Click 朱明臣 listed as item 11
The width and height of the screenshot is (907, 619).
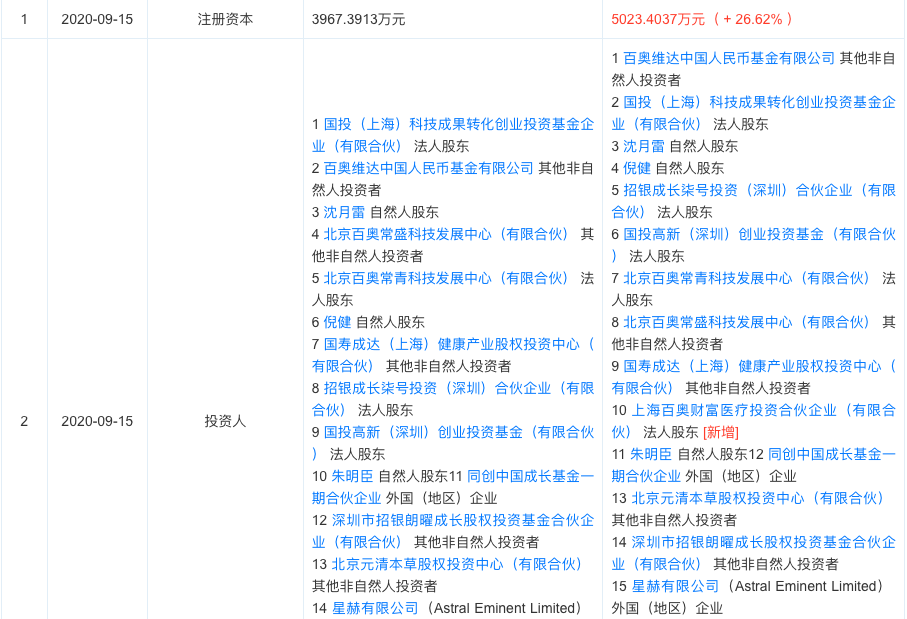[651, 454]
